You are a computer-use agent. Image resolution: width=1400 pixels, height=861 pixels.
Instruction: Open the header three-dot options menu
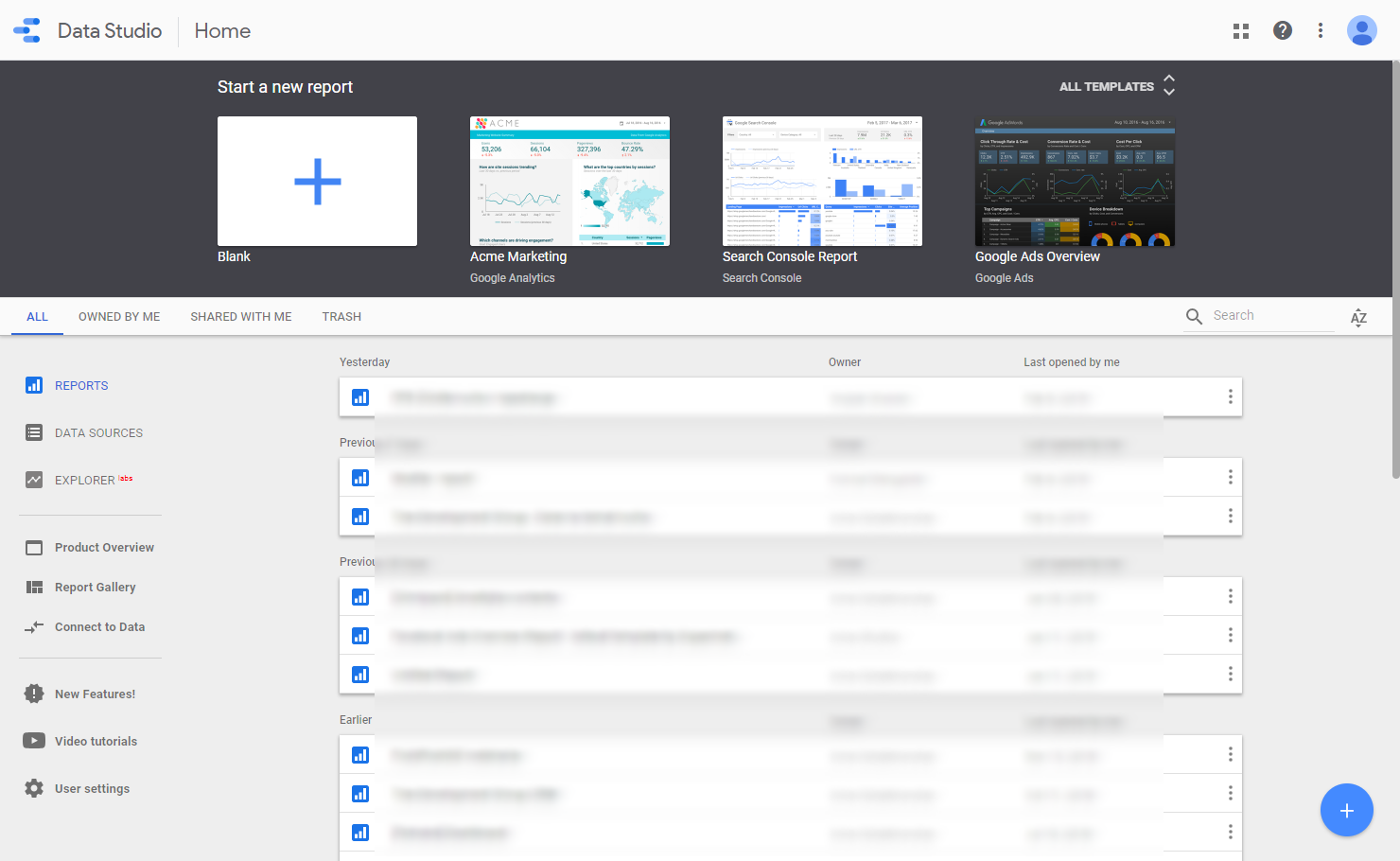click(1321, 30)
